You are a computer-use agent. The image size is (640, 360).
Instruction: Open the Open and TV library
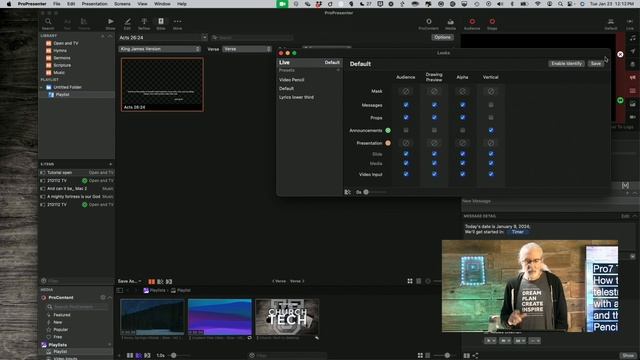click(62, 43)
